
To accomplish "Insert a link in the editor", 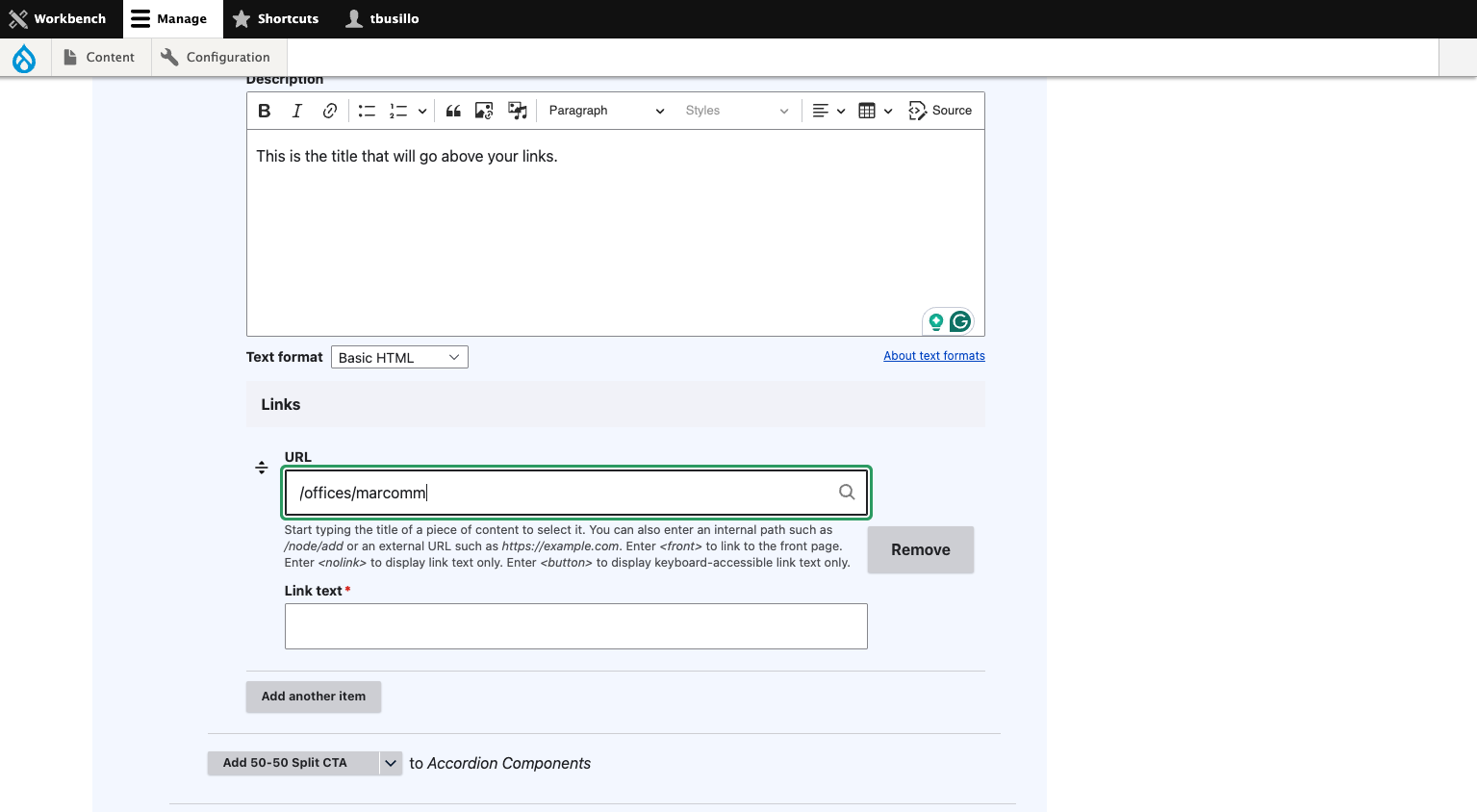I will [x=330, y=111].
